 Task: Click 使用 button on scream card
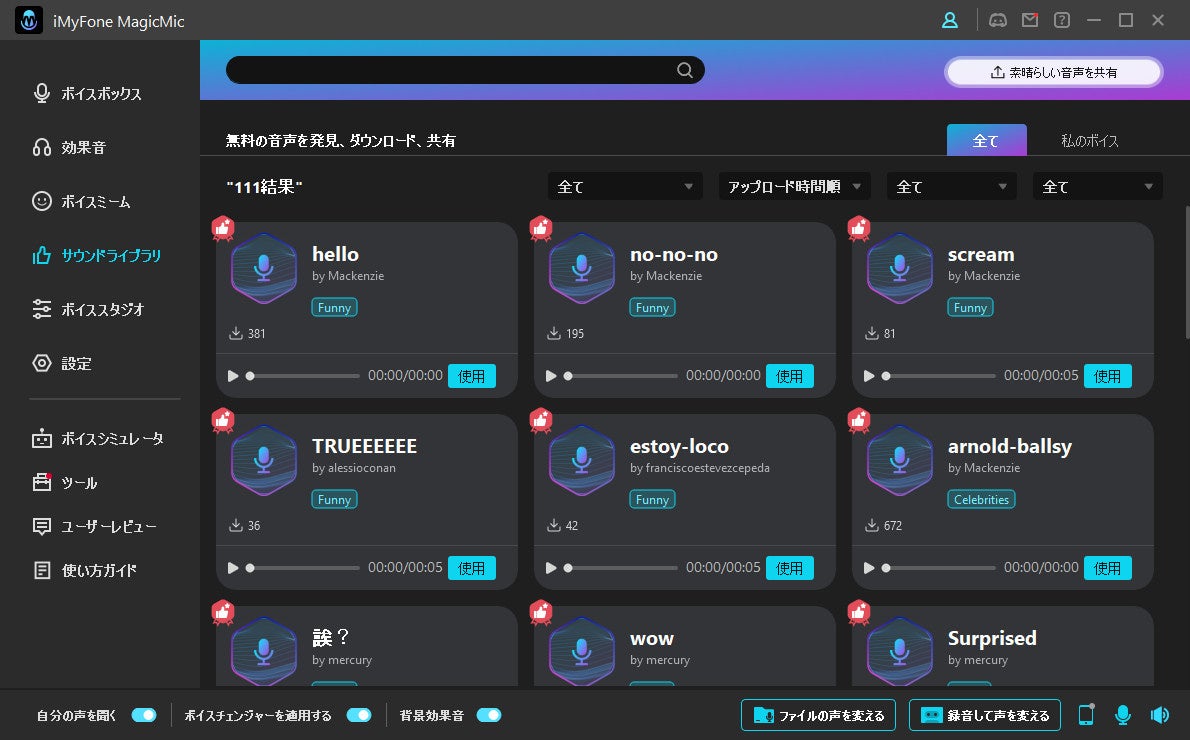click(x=1107, y=376)
